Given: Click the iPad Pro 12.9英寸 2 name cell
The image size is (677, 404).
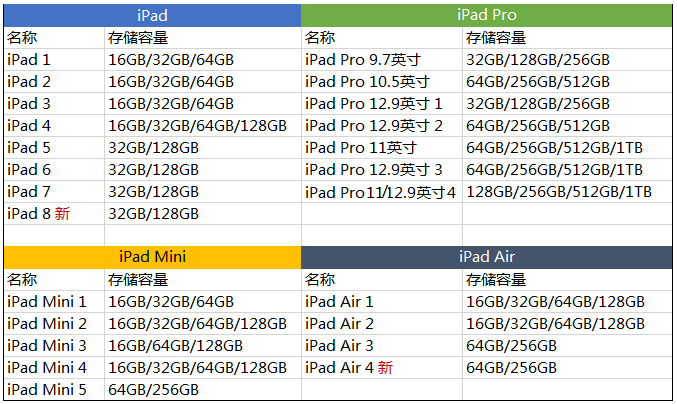Looking at the screenshot, I should click(x=382, y=126).
